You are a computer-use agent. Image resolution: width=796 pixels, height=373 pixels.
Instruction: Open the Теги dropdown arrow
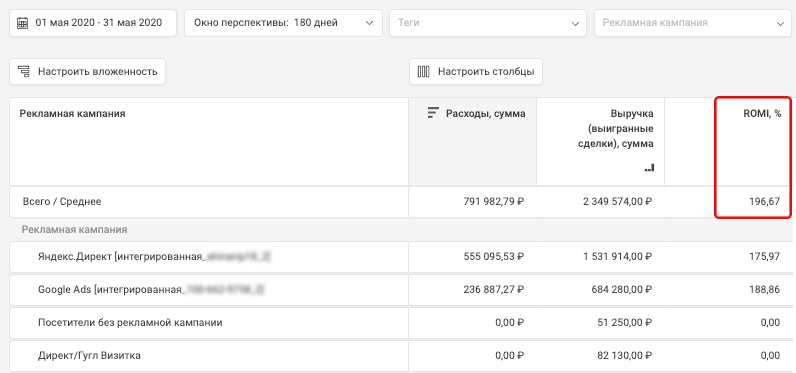[575, 23]
